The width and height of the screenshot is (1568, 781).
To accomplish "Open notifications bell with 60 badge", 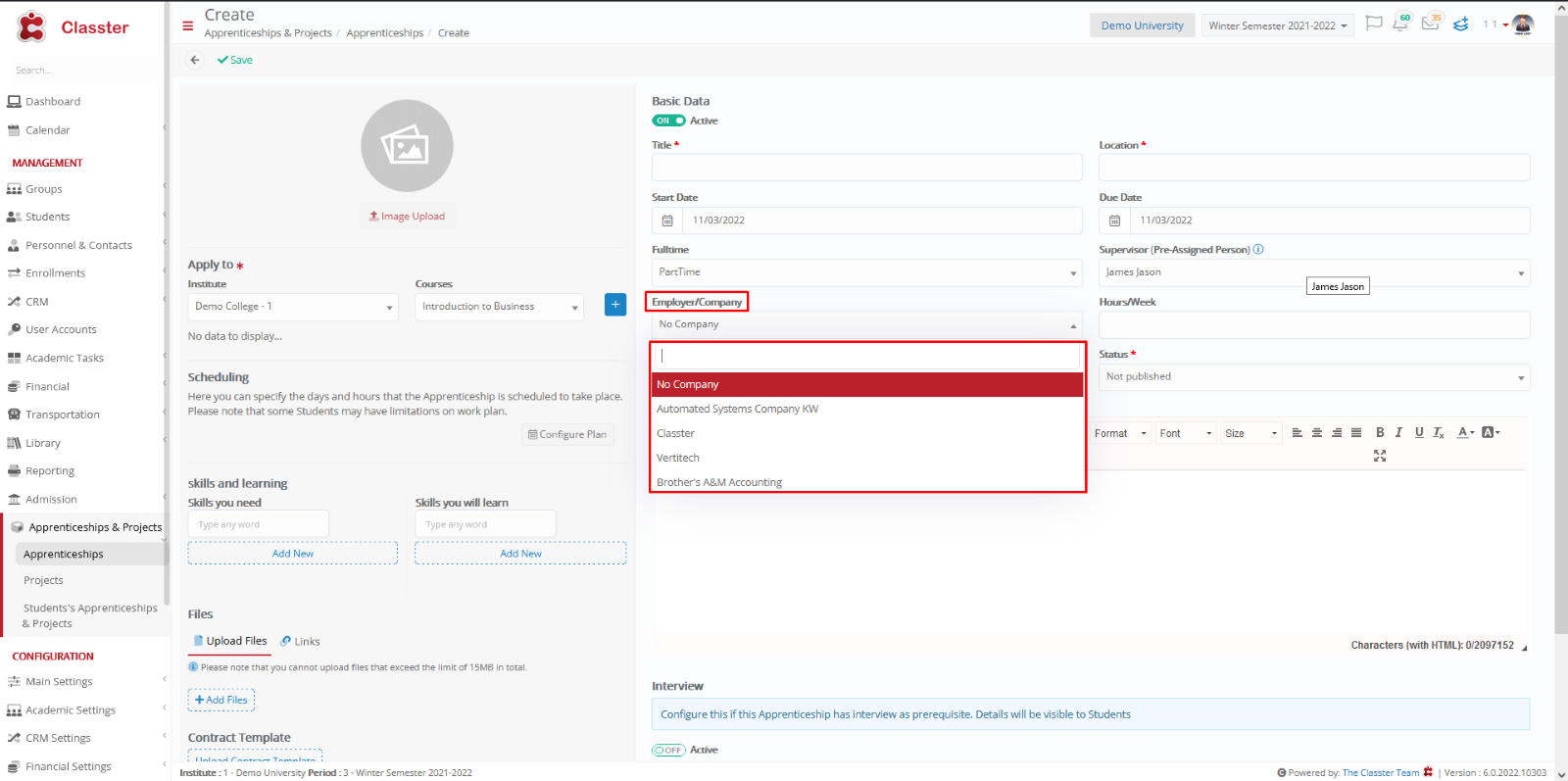I will (1400, 24).
